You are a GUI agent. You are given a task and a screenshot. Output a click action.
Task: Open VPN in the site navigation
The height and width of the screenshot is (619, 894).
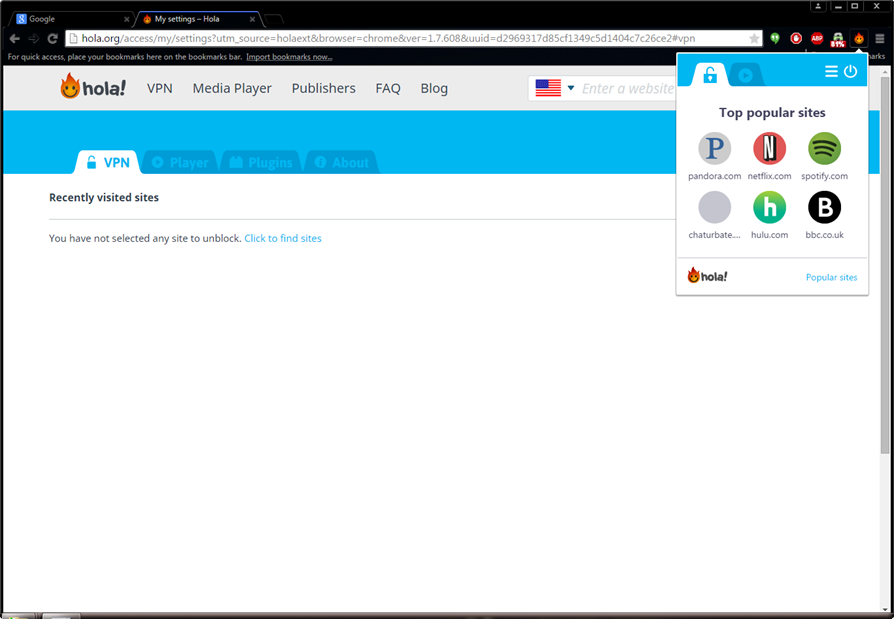click(x=160, y=88)
